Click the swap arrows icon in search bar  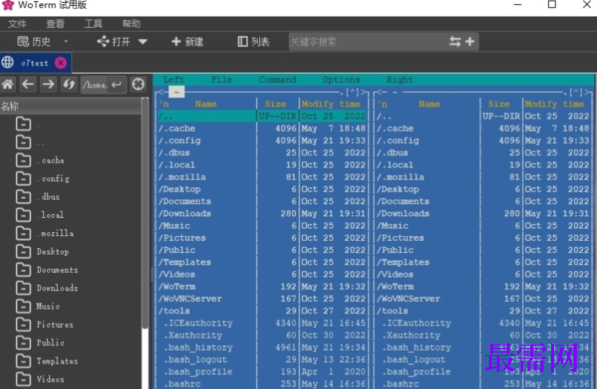tap(455, 41)
